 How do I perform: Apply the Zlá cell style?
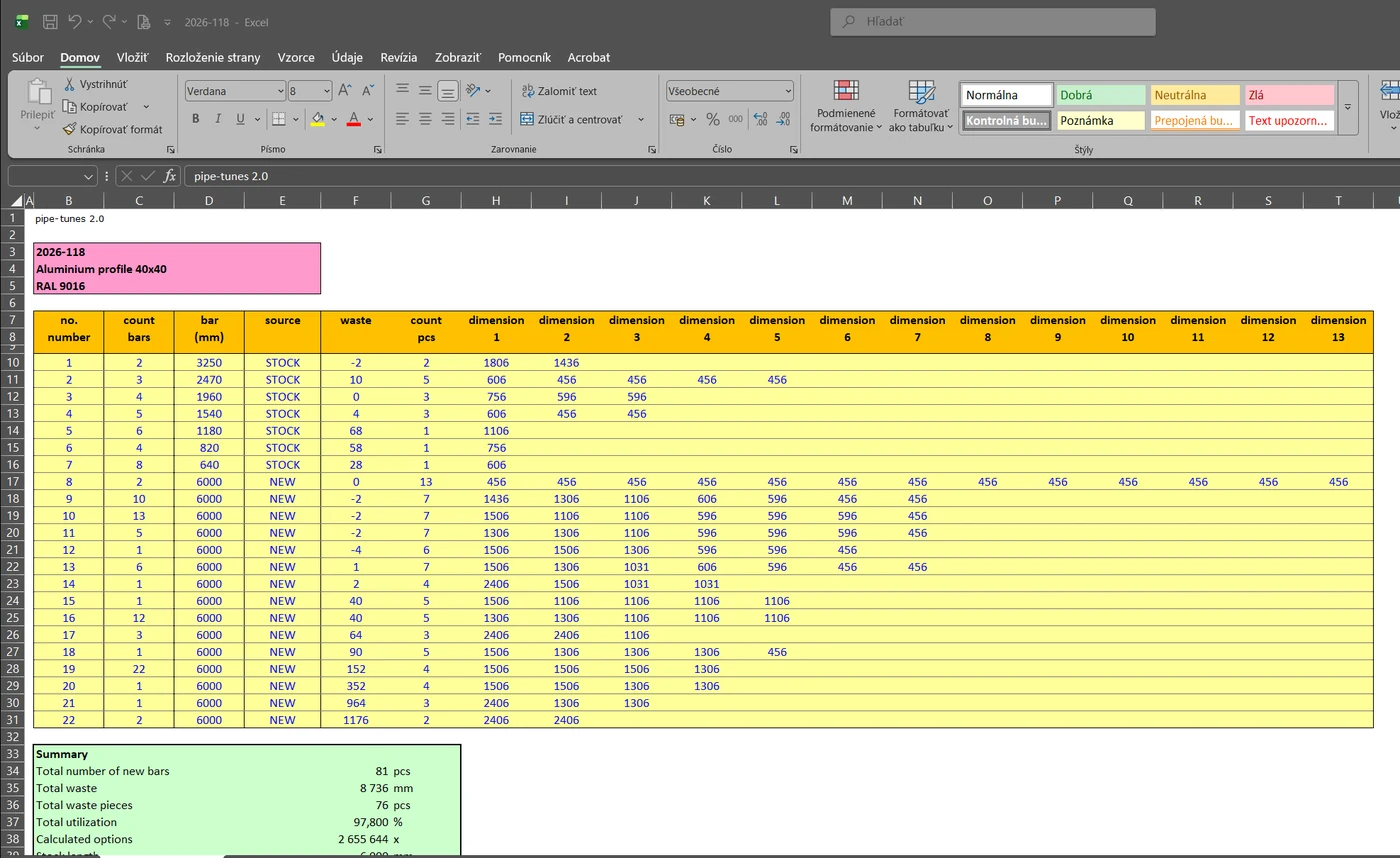(1289, 95)
